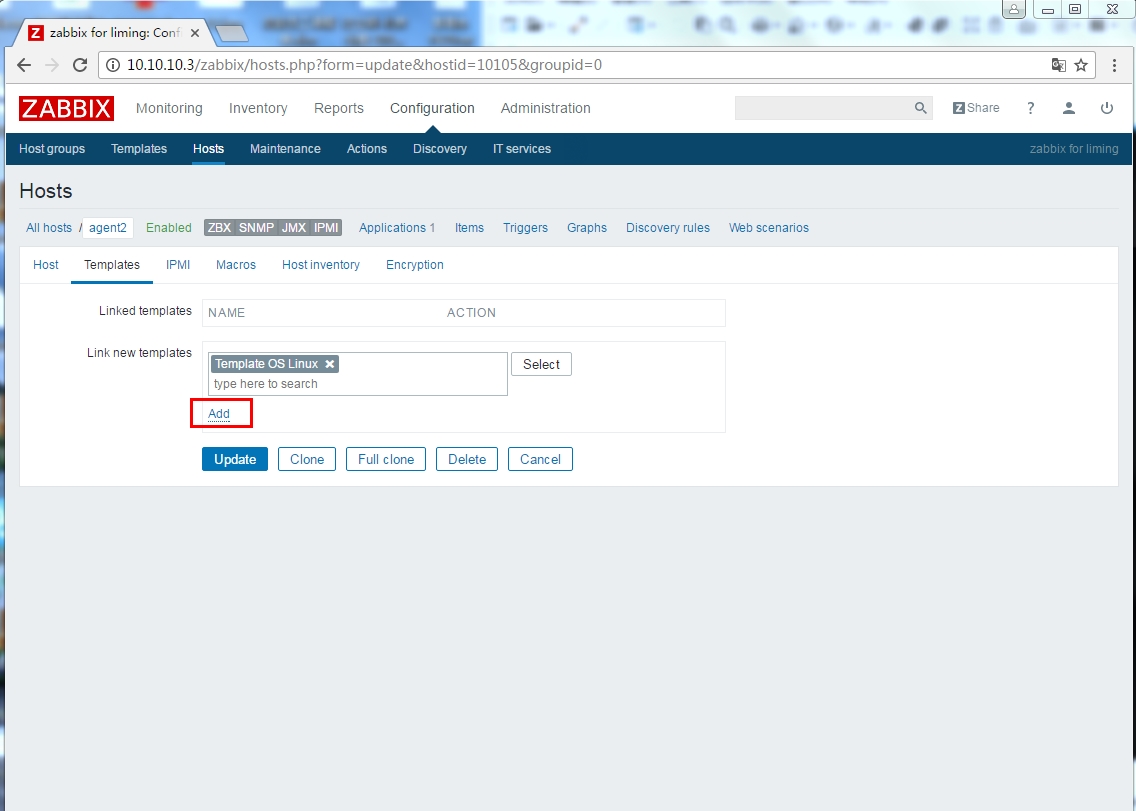Click the agent2 breadcrumb
The image size is (1136, 811).
tap(107, 228)
